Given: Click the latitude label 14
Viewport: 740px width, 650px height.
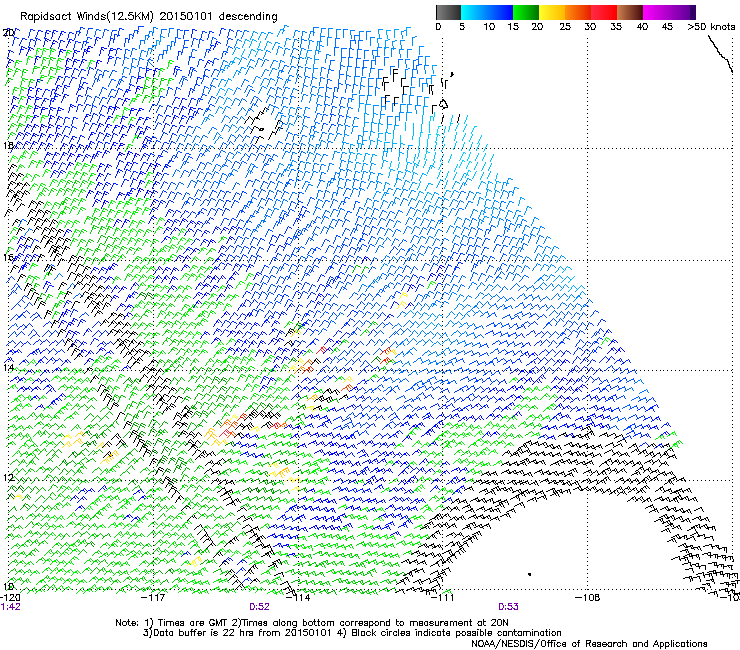Looking at the screenshot, I should (8, 367).
